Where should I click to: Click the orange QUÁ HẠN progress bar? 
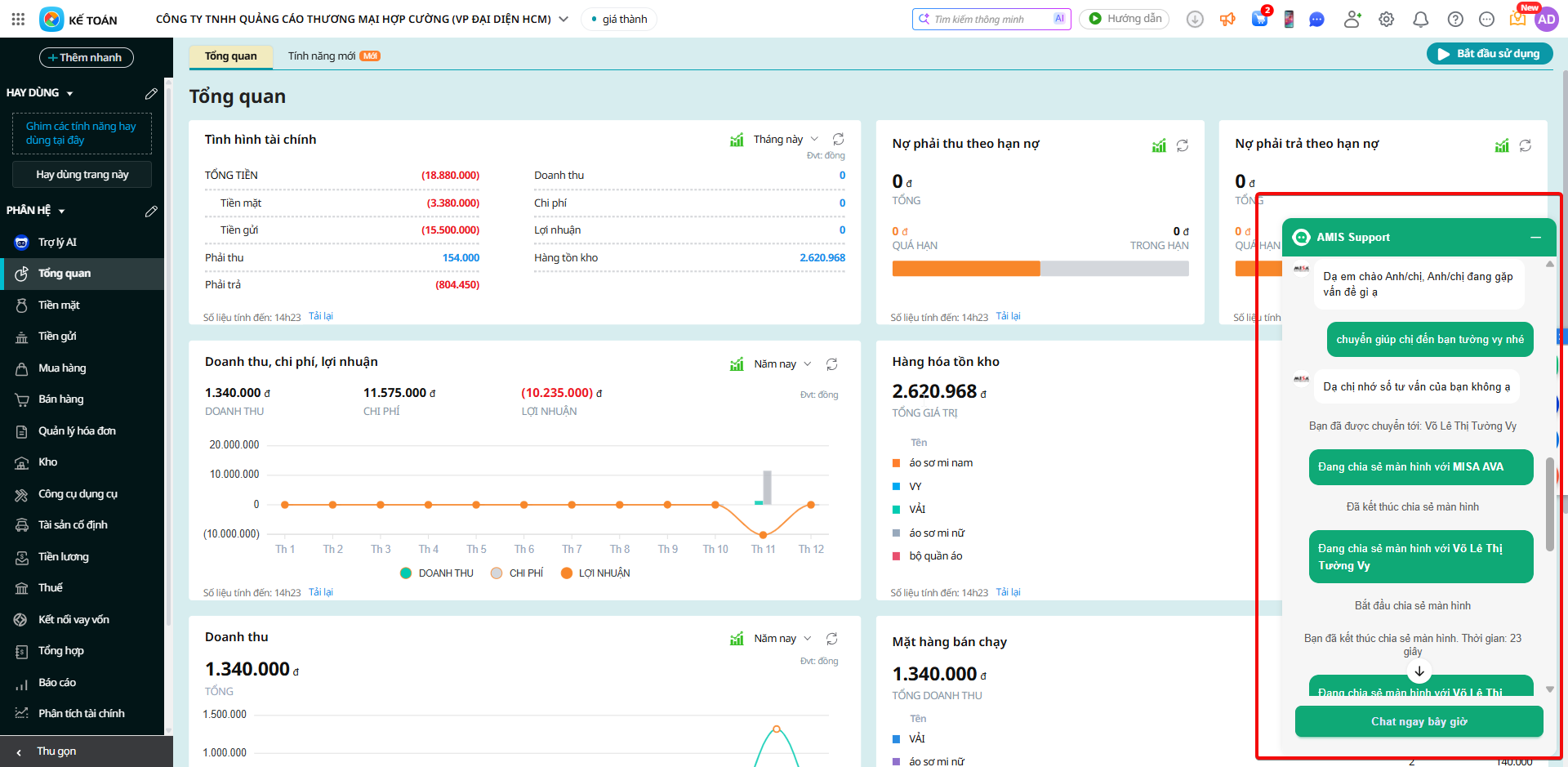click(965, 269)
